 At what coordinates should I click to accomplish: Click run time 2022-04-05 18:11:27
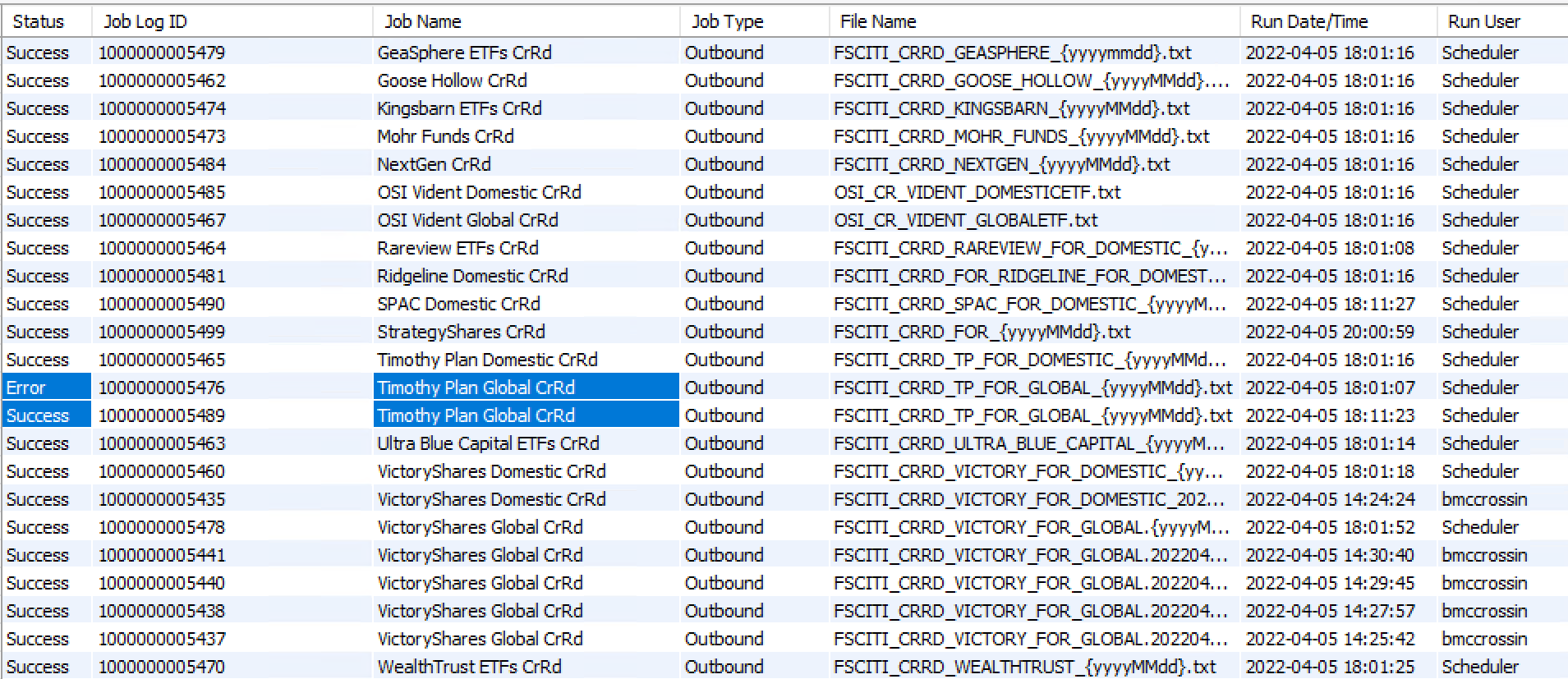[1331, 304]
